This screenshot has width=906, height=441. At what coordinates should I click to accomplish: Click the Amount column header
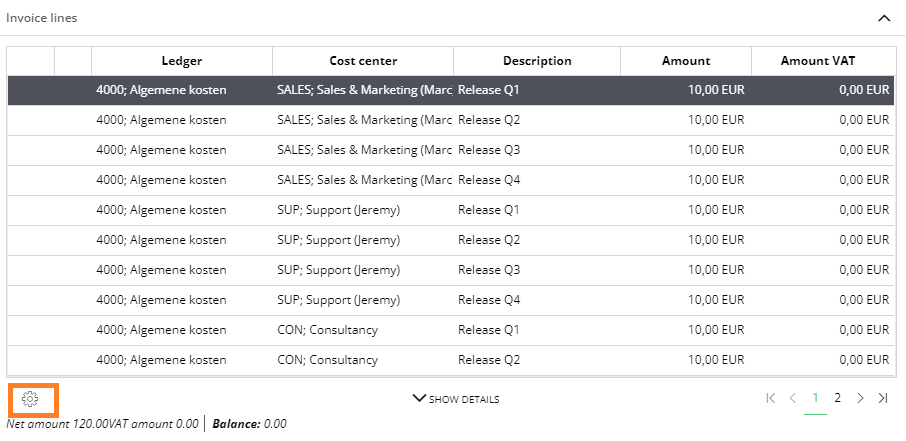click(685, 61)
